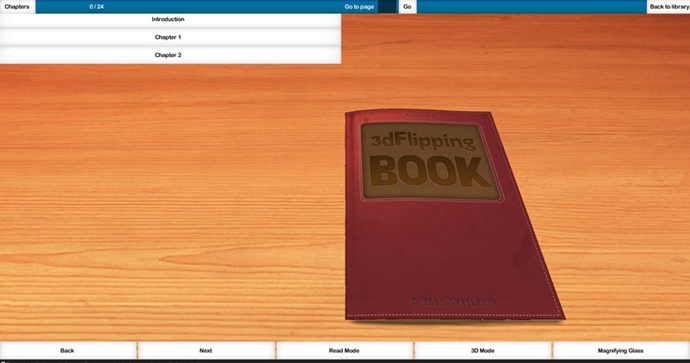Enable the Magnifying Glass tool
The width and height of the screenshot is (690, 363).
tap(621, 351)
